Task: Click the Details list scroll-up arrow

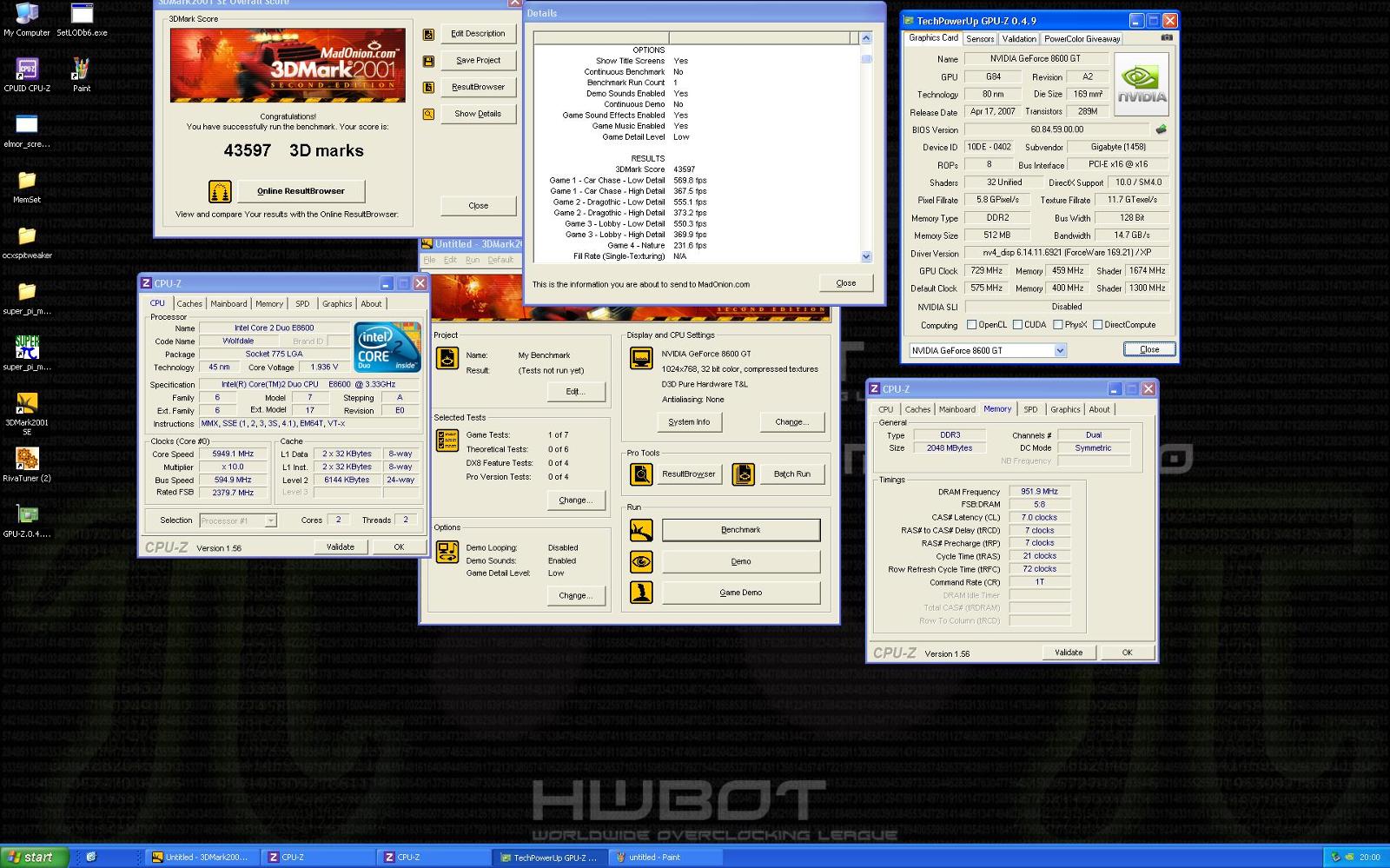Action: click(865, 38)
